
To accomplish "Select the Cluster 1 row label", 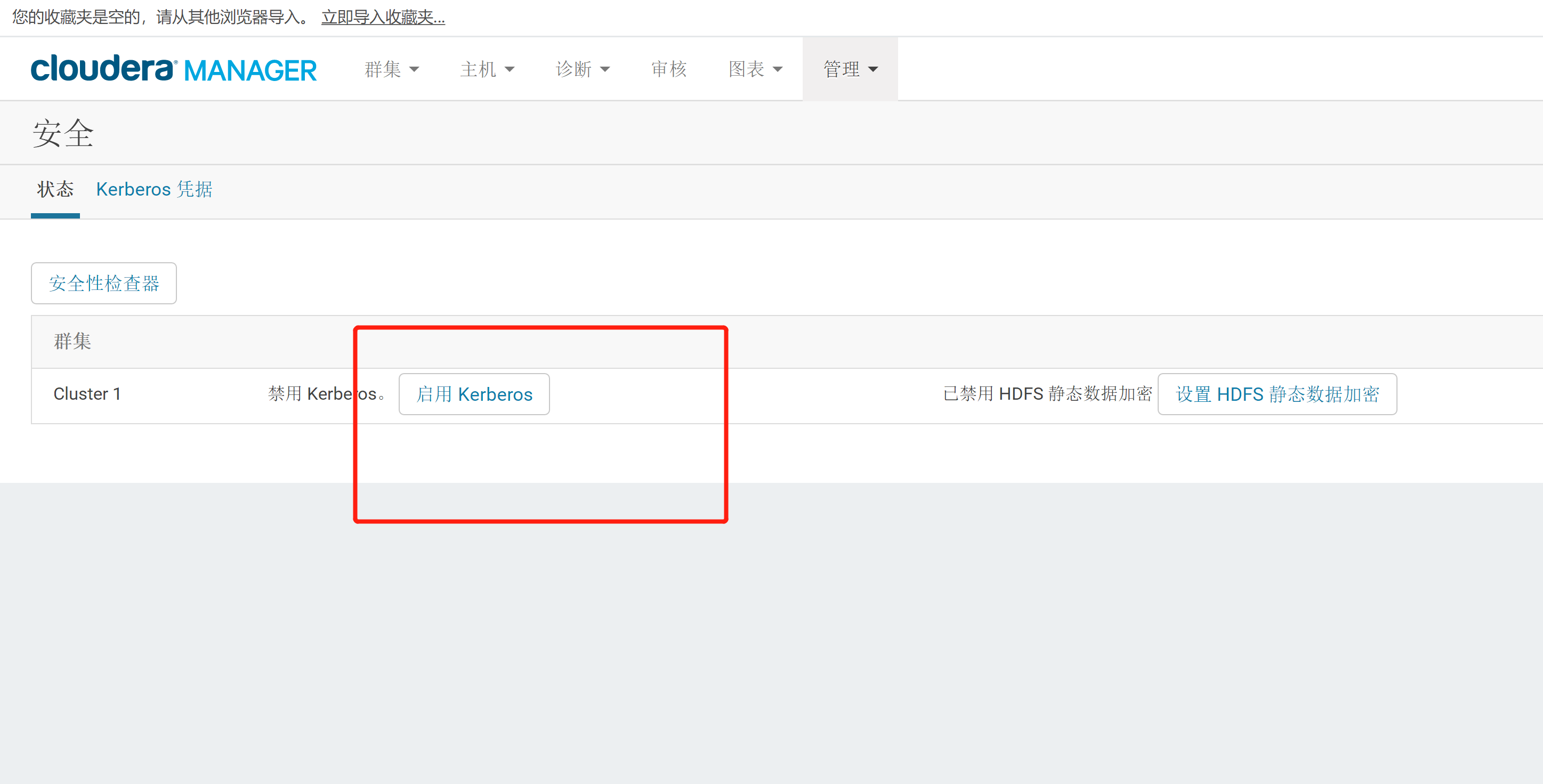I will coord(87,393).
